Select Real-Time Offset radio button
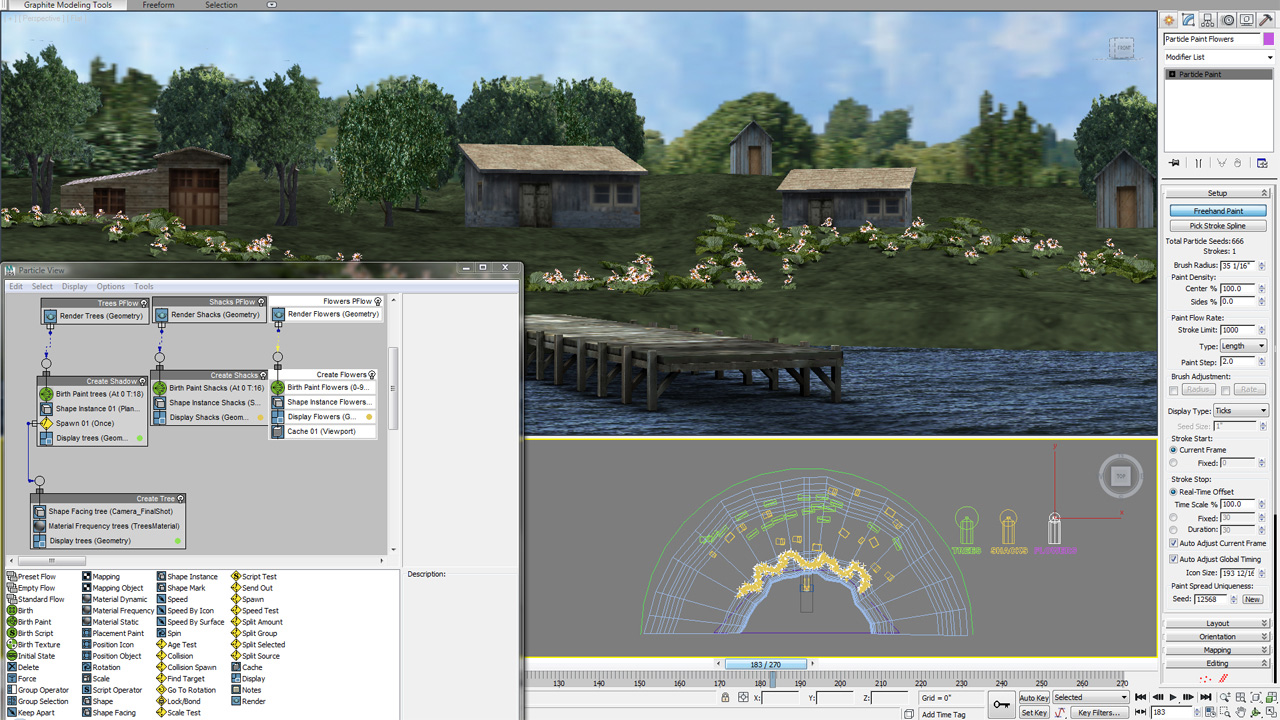This screenshot has height=720, width=1280. click(x=1173, y=492)
